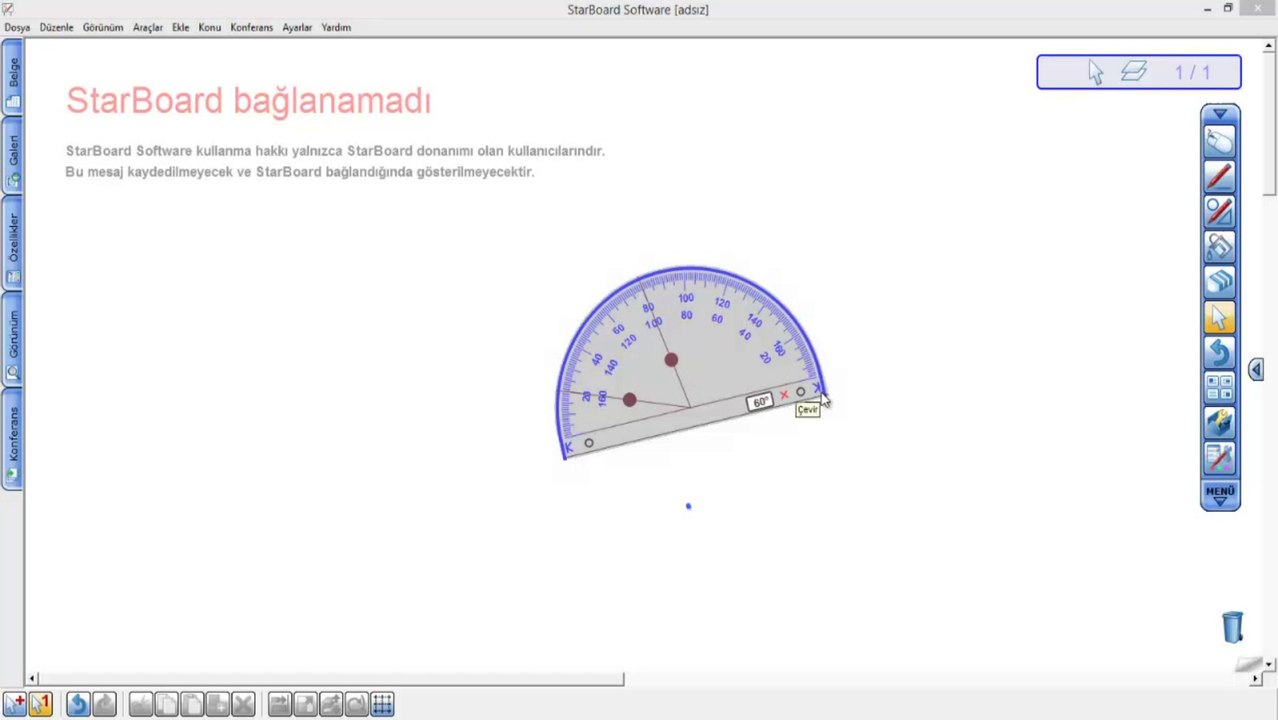Image resolution: width=1278 pixels, height=720 pixels.
Task: Click the 60° angle label on protractor
Action: tap(760, 402)
